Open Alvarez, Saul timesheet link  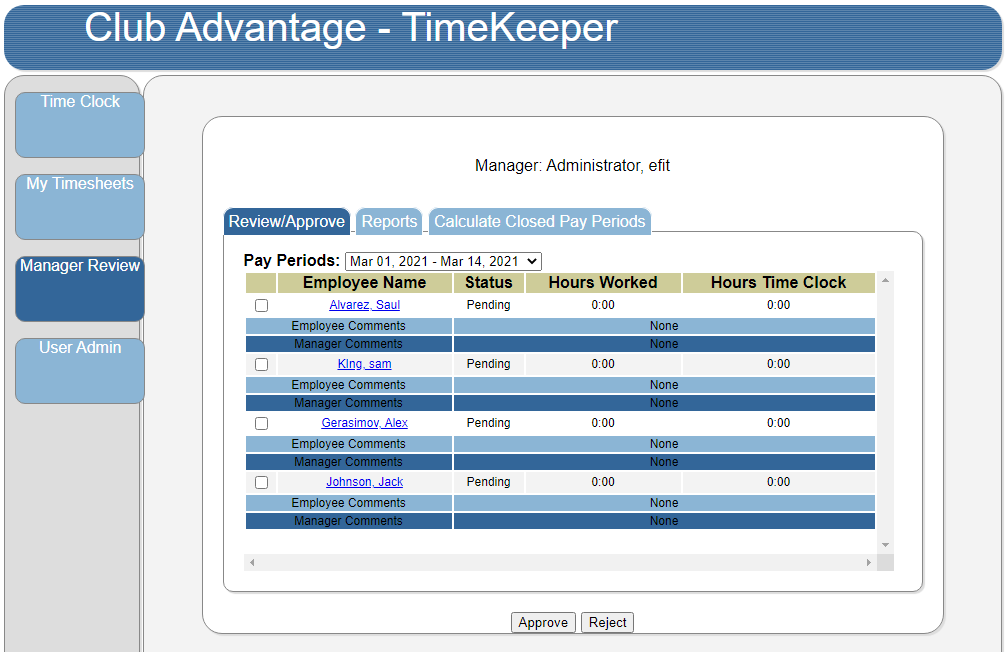[364, 305]
